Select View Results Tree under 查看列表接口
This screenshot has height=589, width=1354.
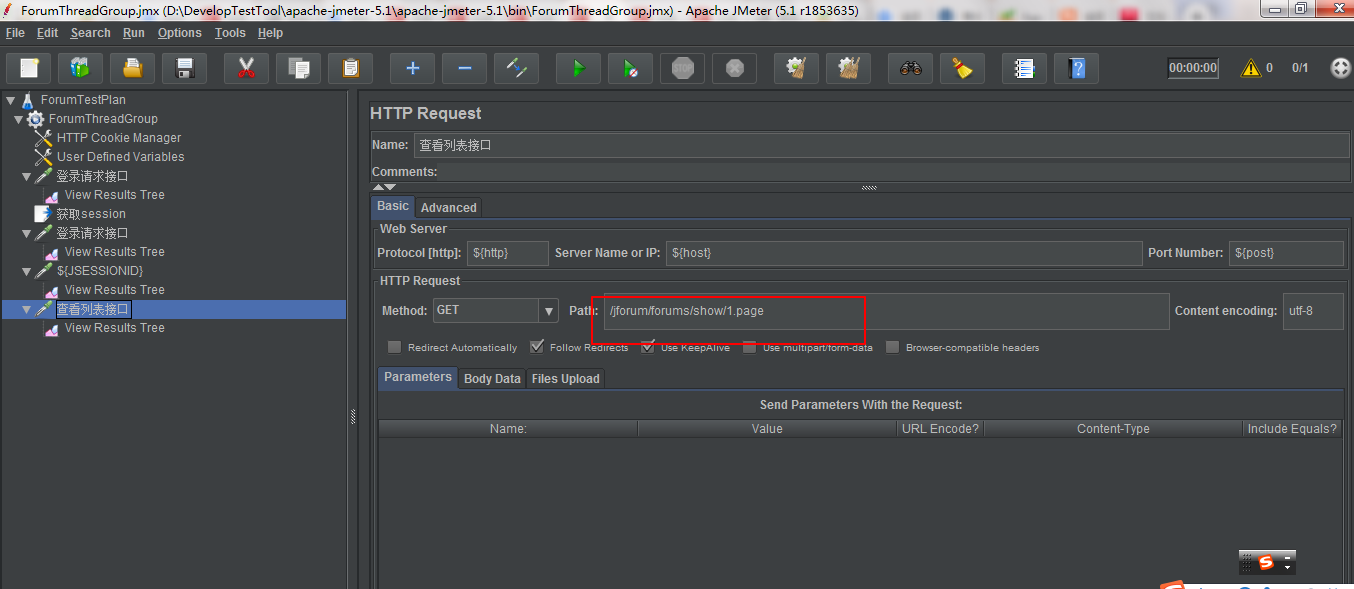pos(114,328)
